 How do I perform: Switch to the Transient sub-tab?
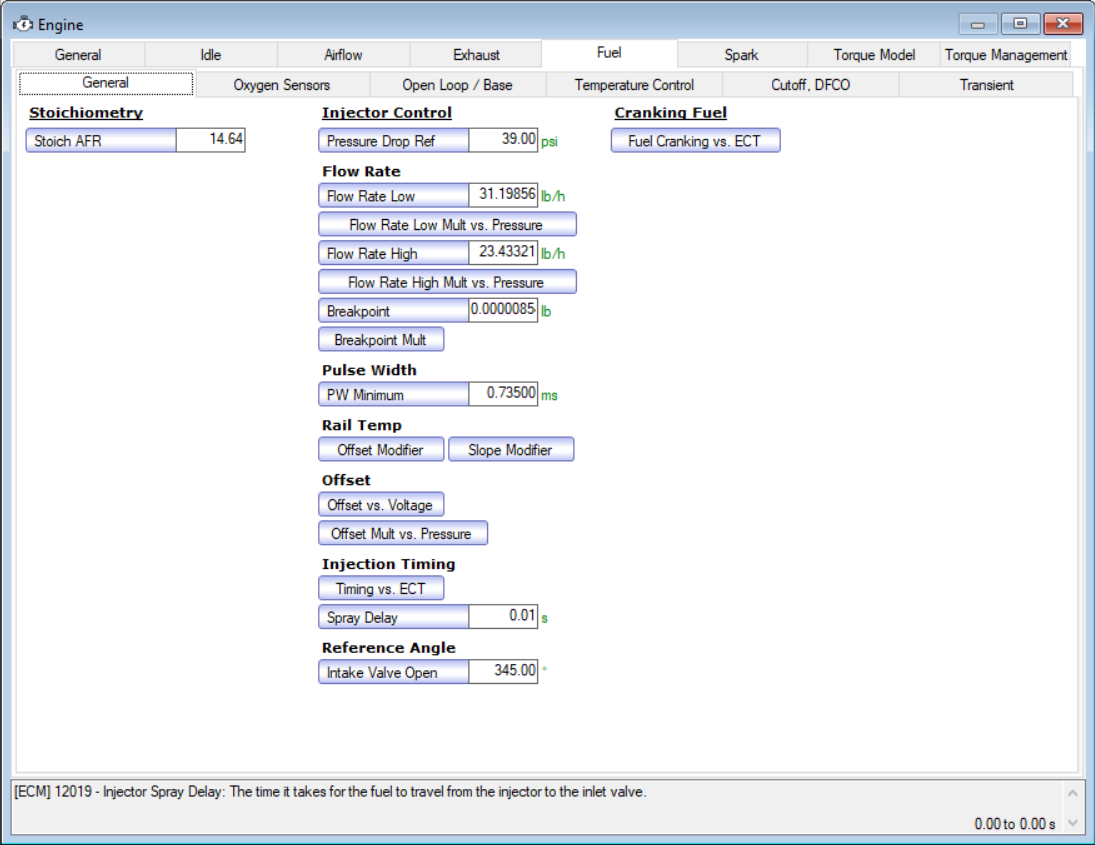click(986, 85)
